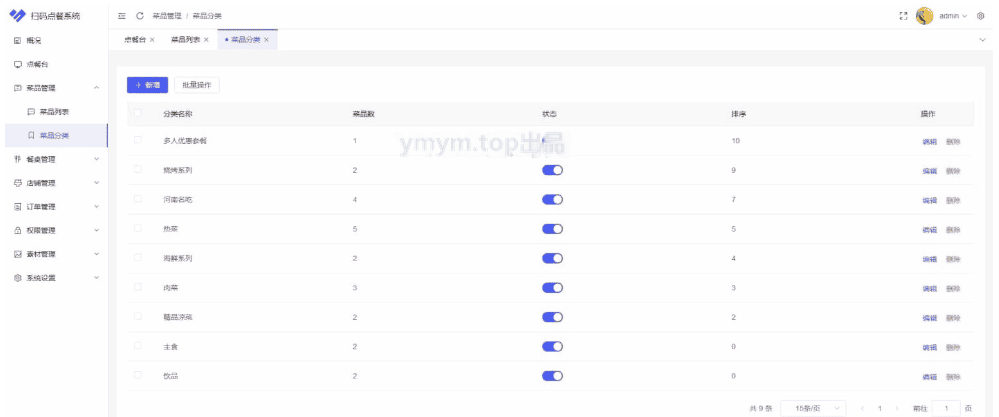Expand the 系统设置 sidebar group
Viewport: 999px width, 417px height.
click(96, 278)
